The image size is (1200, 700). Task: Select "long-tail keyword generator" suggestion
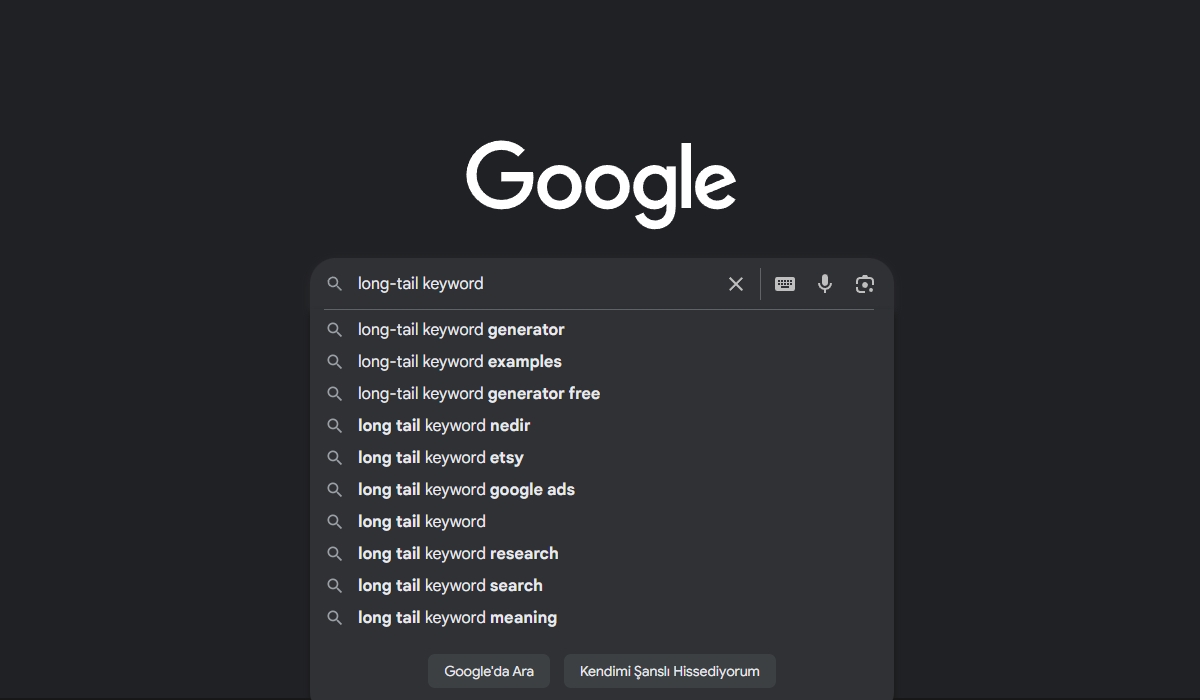coord(461,330)
